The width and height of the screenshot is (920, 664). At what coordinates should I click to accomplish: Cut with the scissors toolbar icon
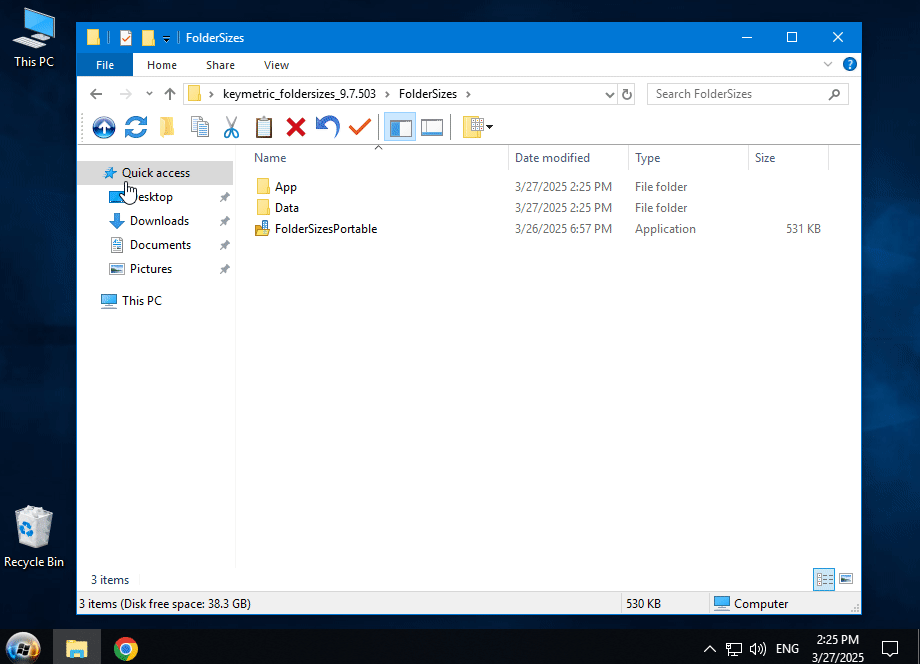(x=231, y=127)
